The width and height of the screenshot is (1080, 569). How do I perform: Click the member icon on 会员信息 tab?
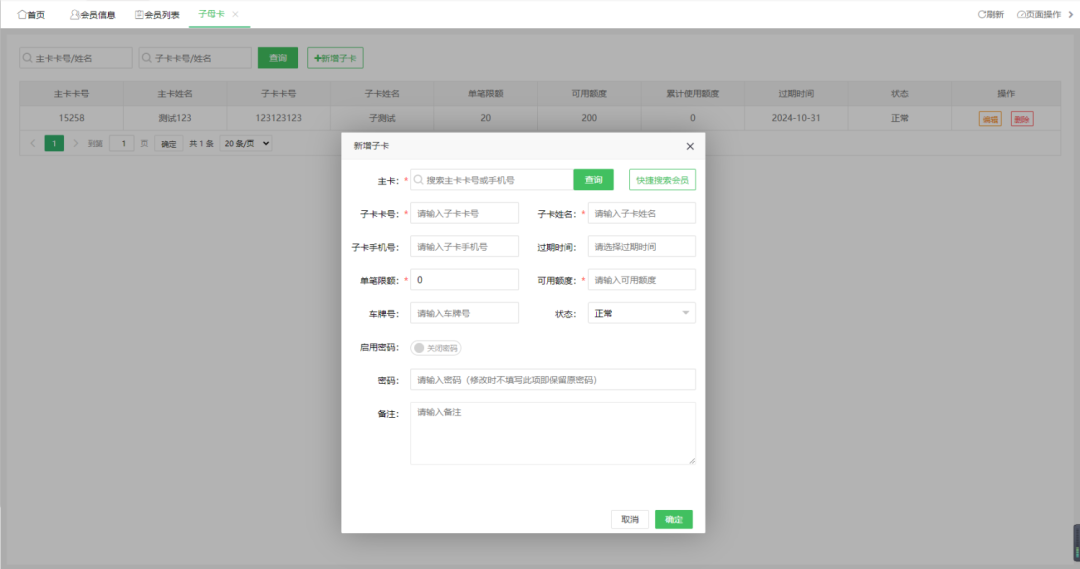[74, 15]
